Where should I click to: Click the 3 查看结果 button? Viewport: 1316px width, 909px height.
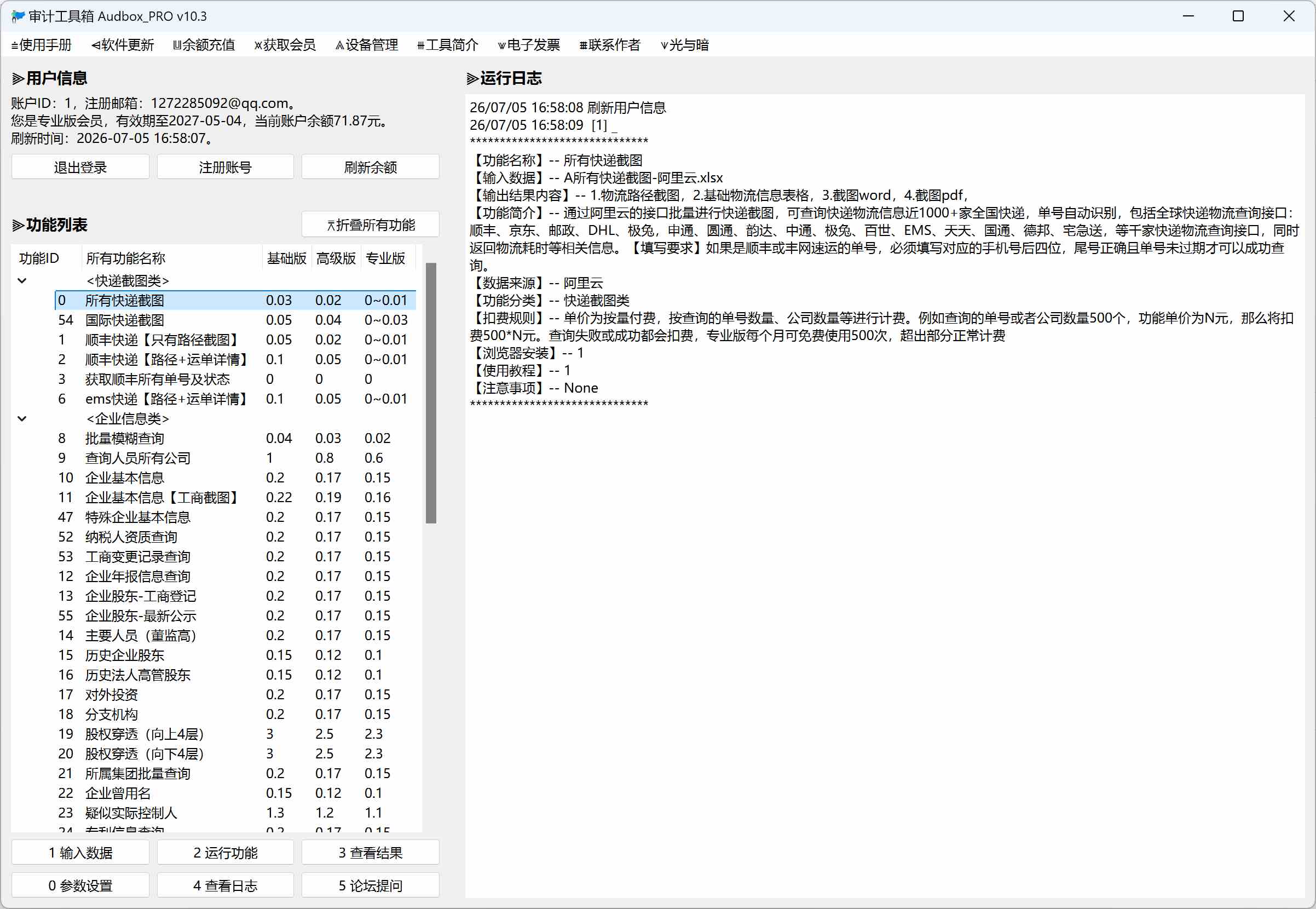pos(371,853)
